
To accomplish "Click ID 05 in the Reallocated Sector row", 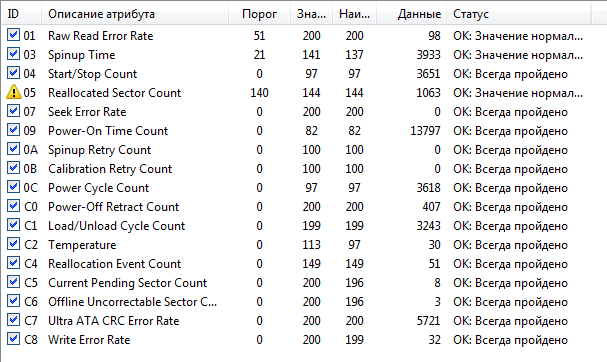I will coord(29,93).
